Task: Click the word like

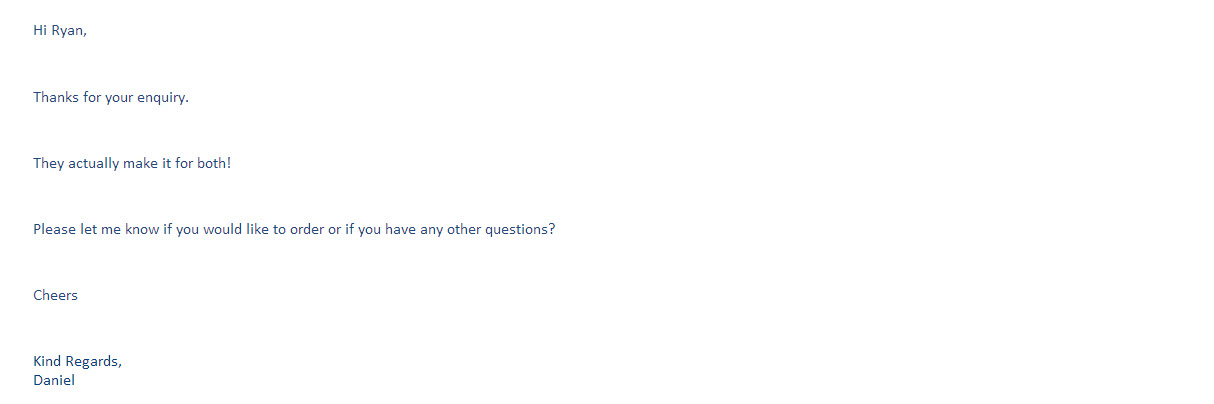Action: pyautogui.click(x=258, y=229)
